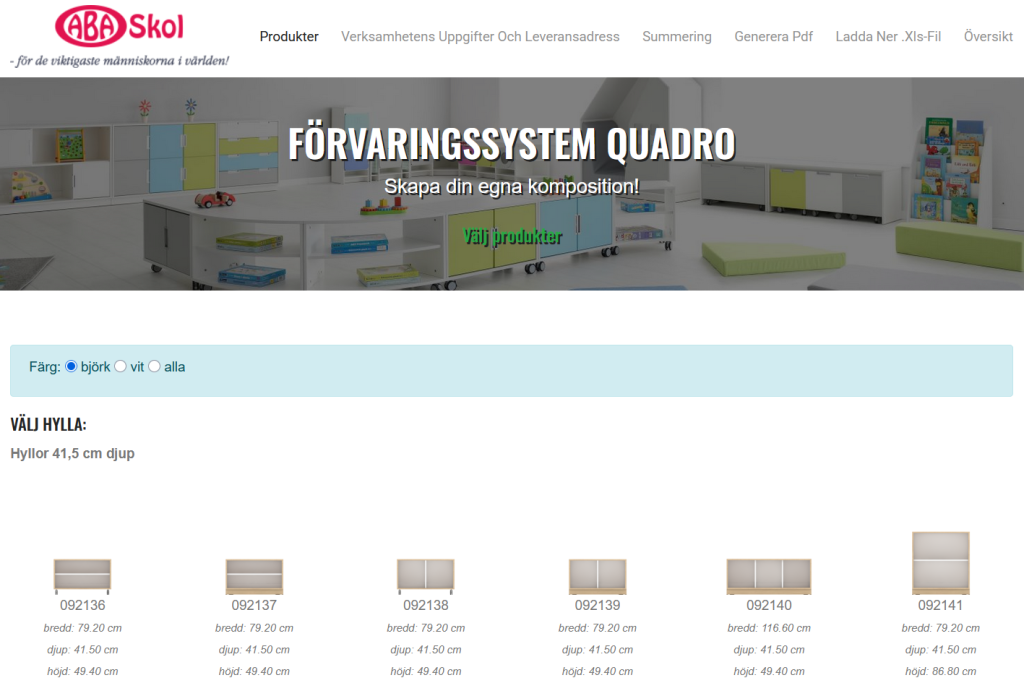
Task: Choose the alla color radio button
Action: [x=155, y=367]
